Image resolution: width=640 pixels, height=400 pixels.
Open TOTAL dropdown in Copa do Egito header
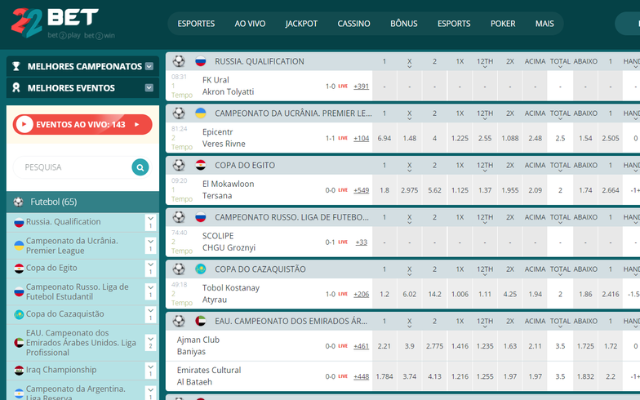560,166
